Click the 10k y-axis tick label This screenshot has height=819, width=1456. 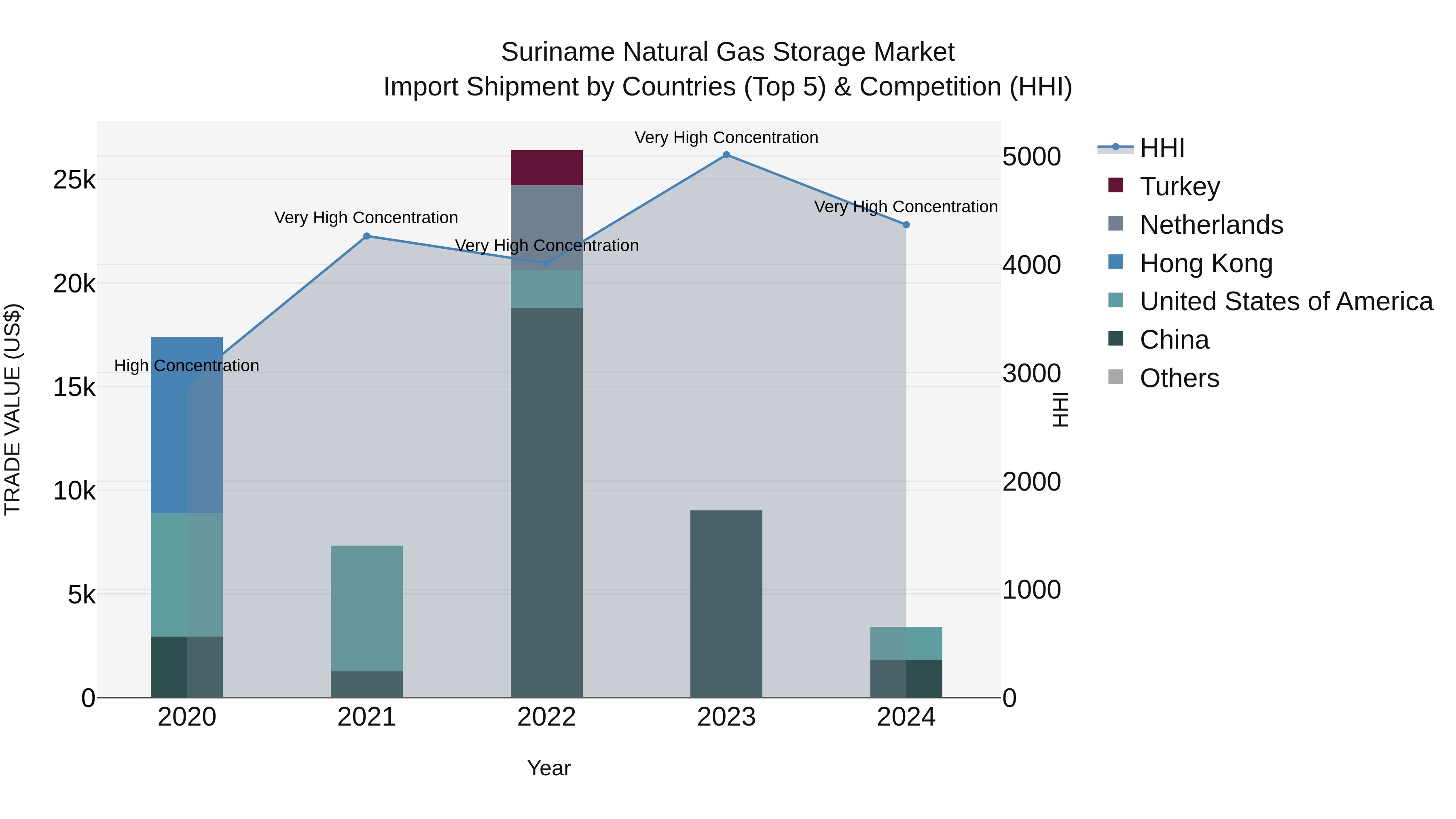coord(74,491)
